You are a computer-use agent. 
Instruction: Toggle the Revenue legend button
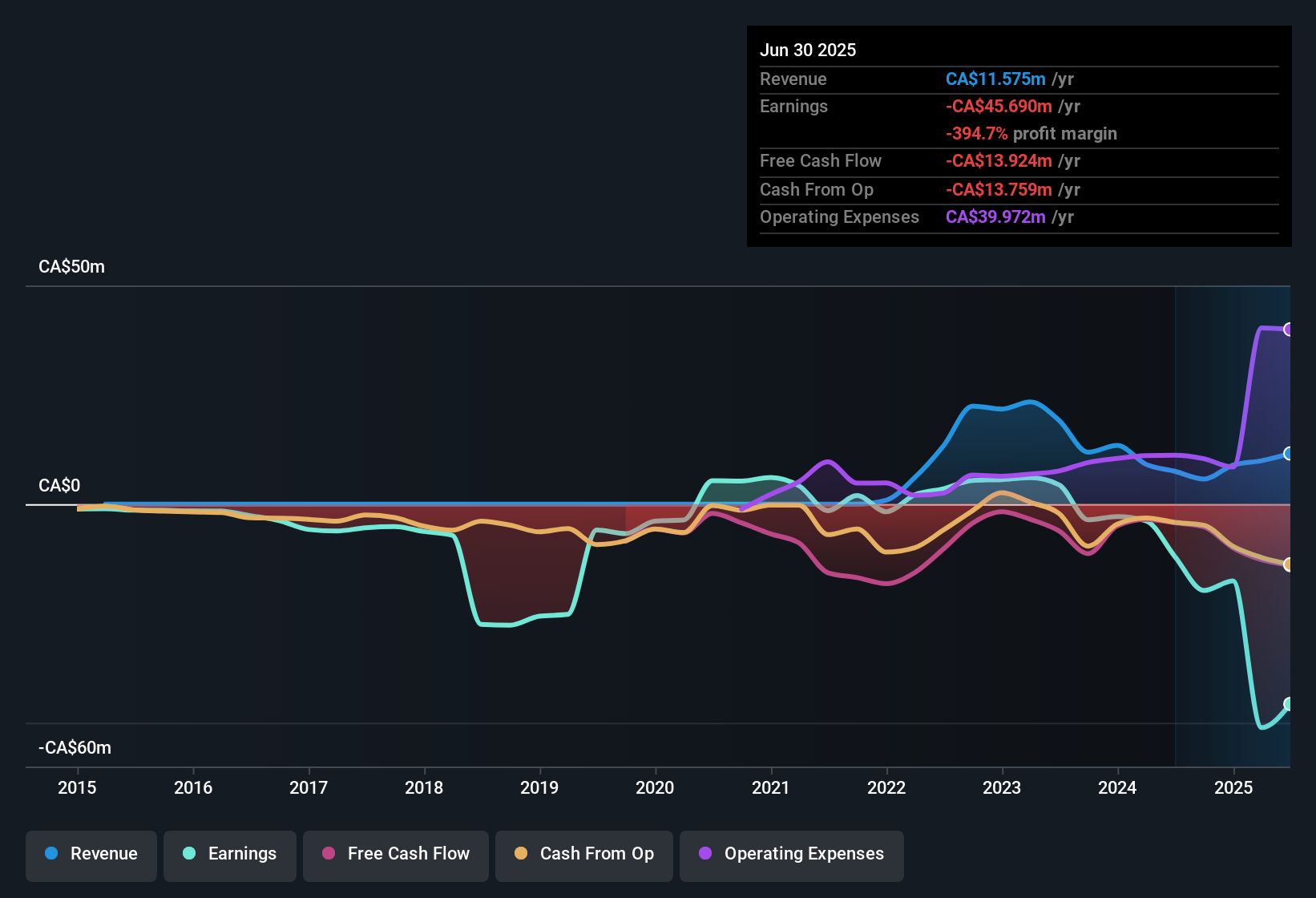[91, 854]
